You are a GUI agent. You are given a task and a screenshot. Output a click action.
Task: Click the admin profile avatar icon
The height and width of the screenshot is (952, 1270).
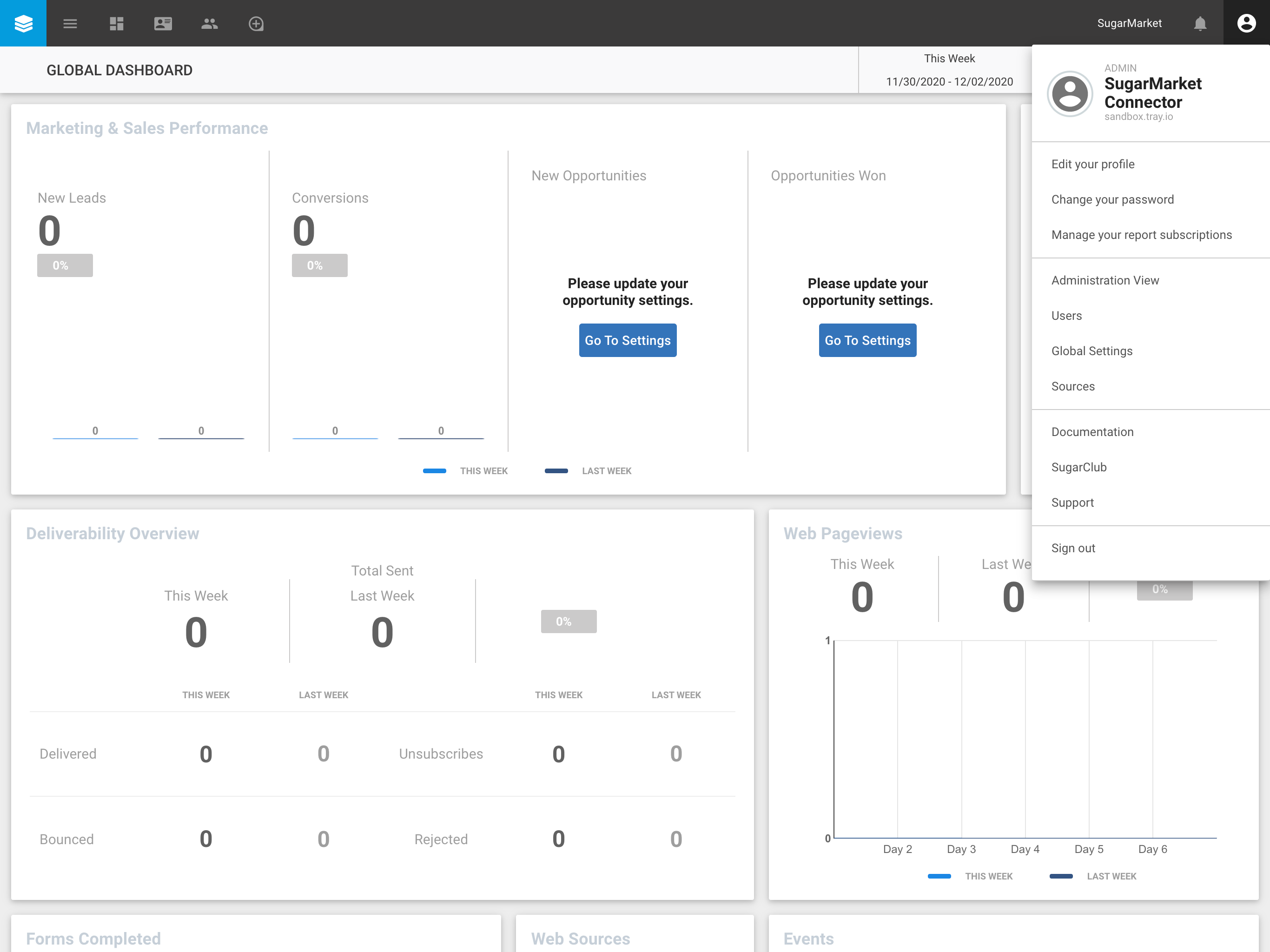tap(1246, 24)
